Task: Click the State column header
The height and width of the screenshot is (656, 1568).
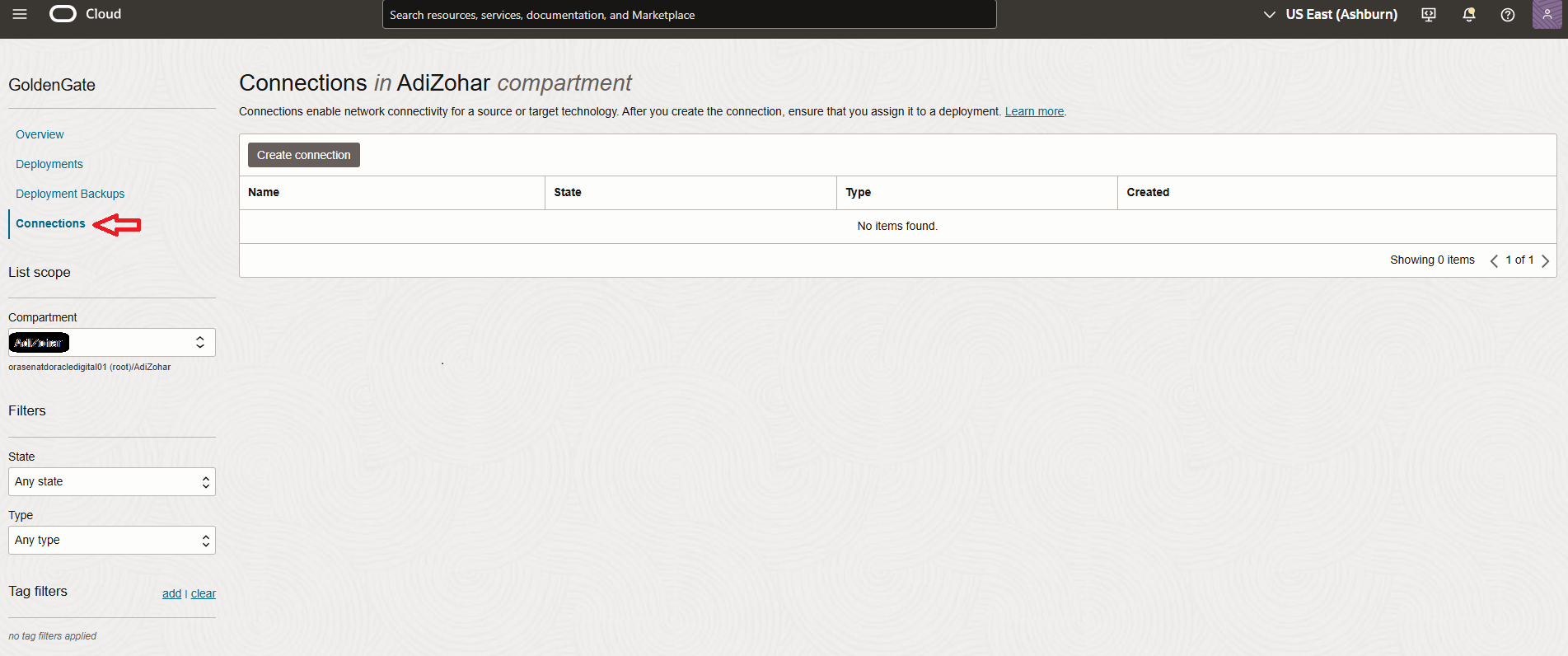Action: (x=690, y=192)
